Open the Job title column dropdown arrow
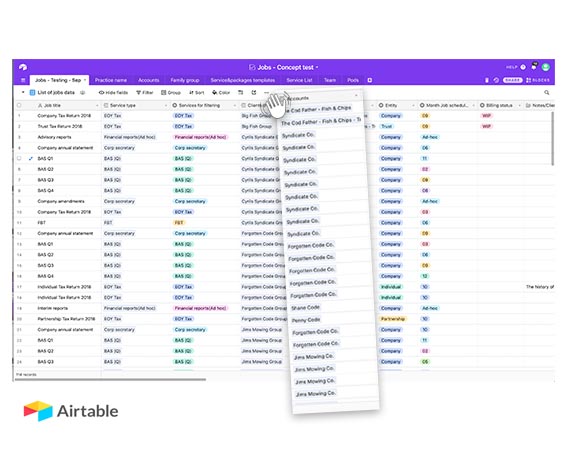This screenshot has height=455, width=567. 97,106
